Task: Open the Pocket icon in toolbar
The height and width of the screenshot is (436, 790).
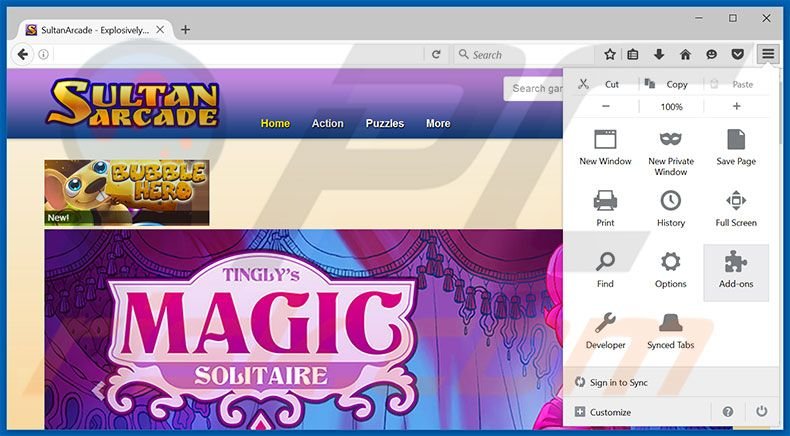Action: pos(738,54)
